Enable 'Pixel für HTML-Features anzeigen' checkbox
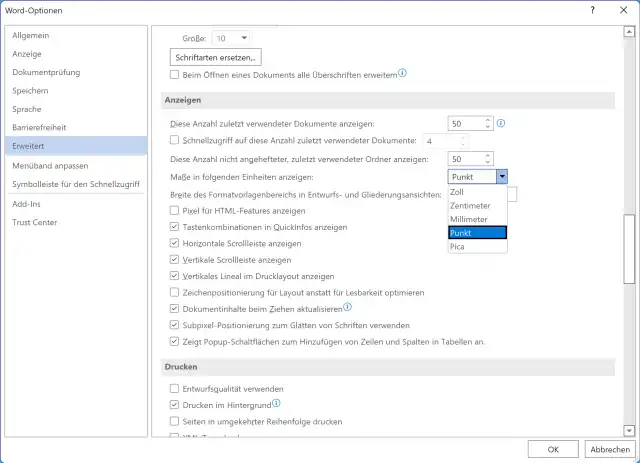 point(176,211)
